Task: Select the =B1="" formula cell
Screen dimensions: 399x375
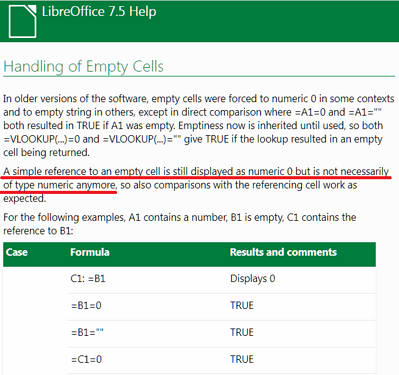Action: tap(87, 332)
